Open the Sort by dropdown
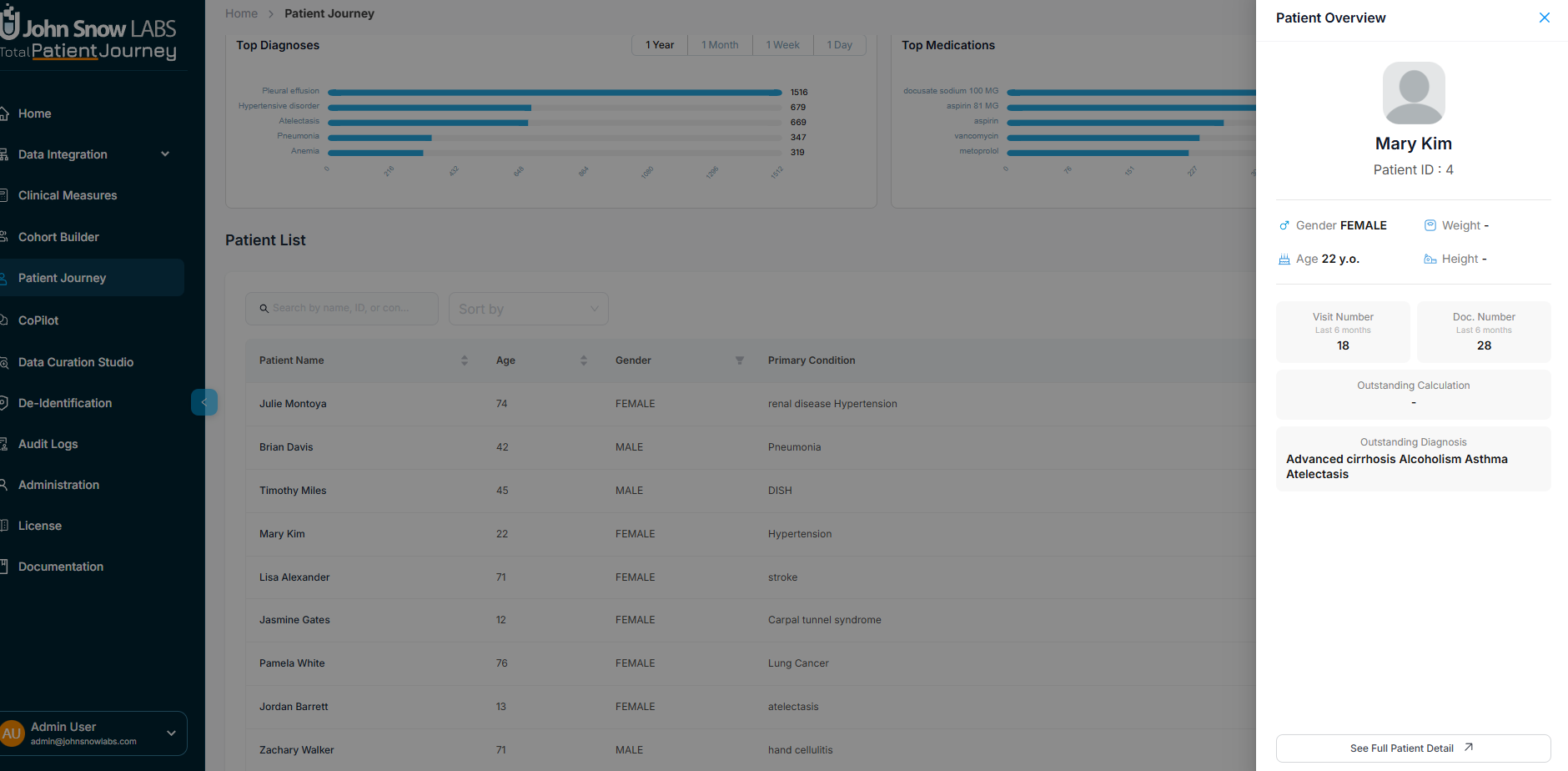 tap(528, 308)
